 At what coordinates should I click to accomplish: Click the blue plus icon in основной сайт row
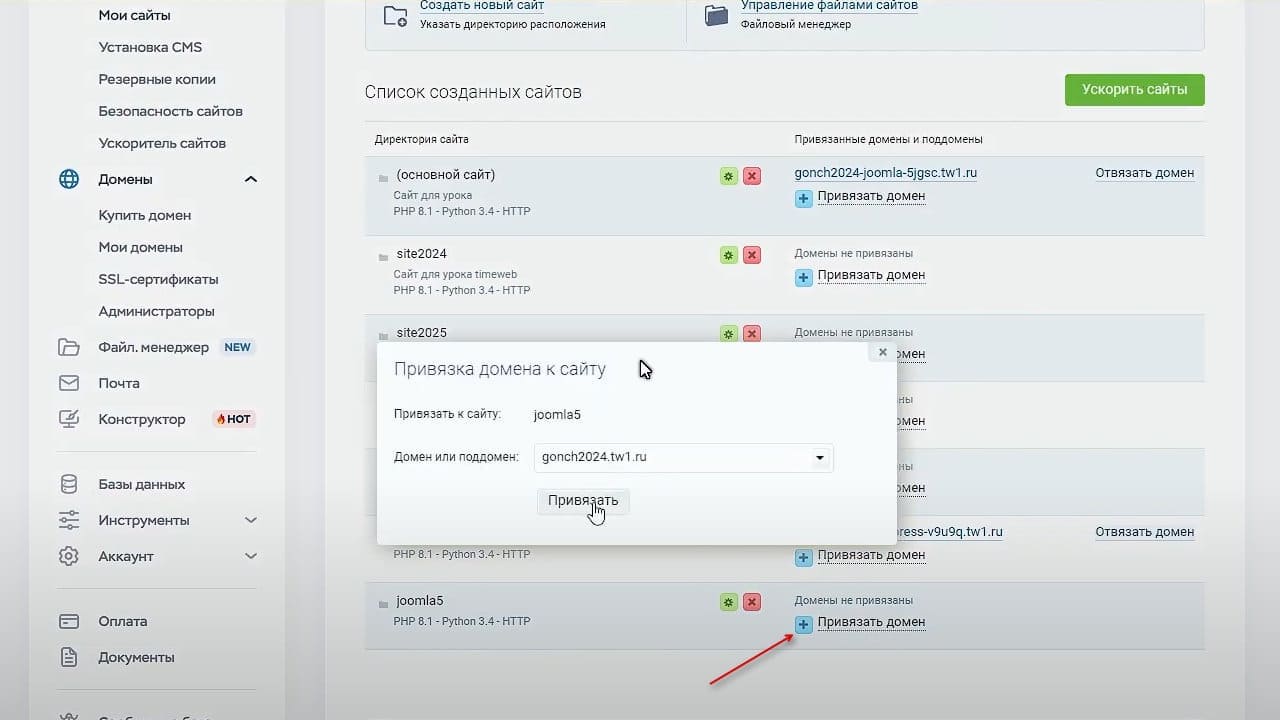coord(804,198)
